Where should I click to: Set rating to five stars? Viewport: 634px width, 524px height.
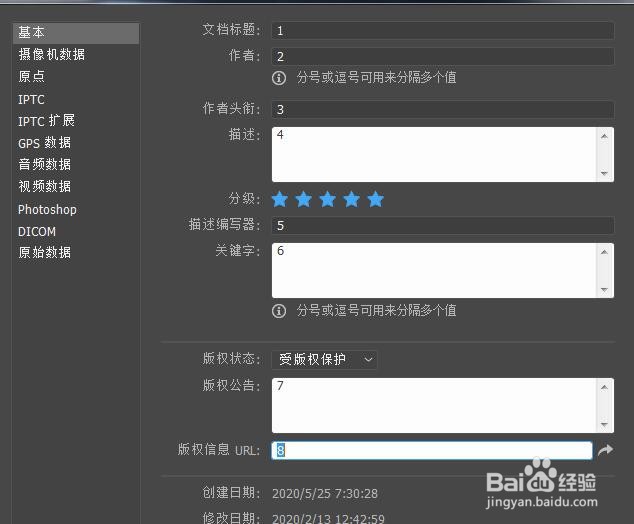click(376, 199)
